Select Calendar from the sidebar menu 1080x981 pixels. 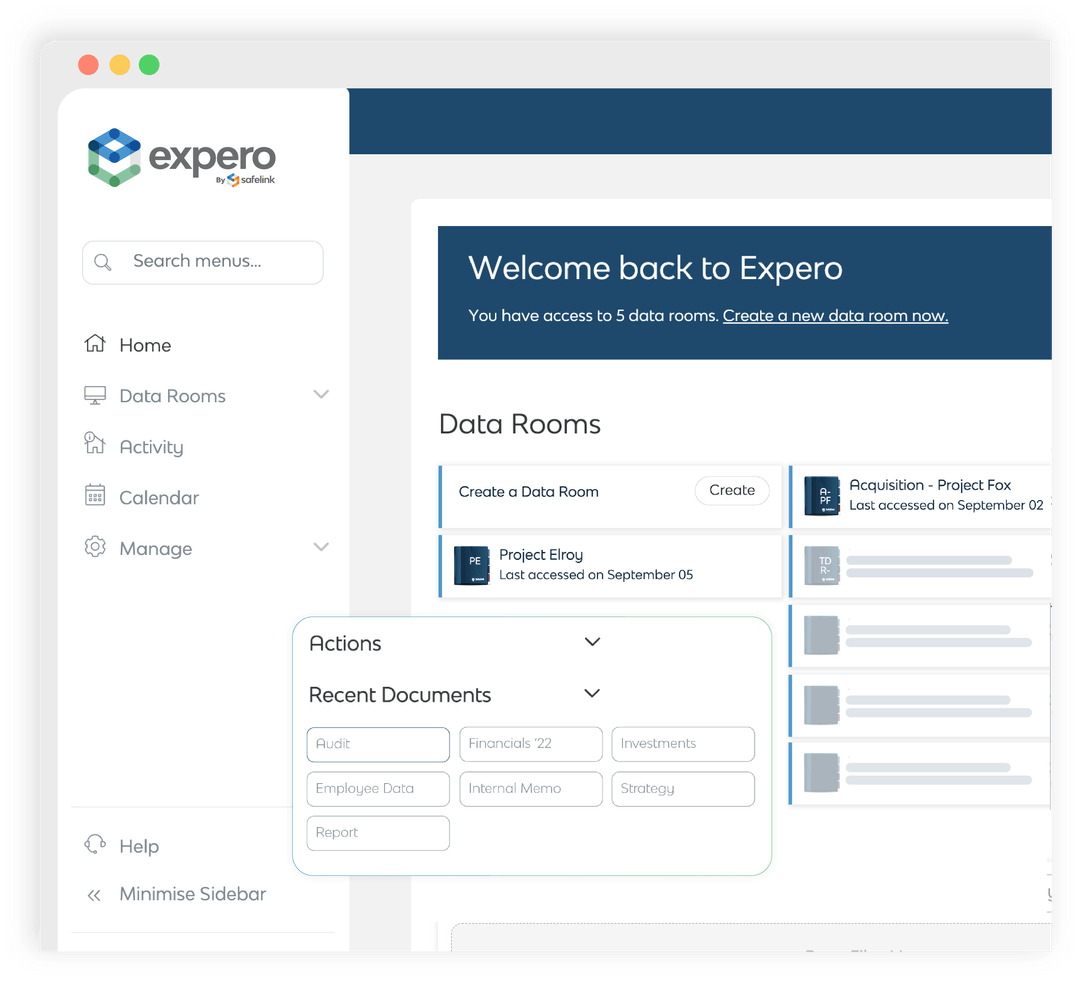coord(159,497)
